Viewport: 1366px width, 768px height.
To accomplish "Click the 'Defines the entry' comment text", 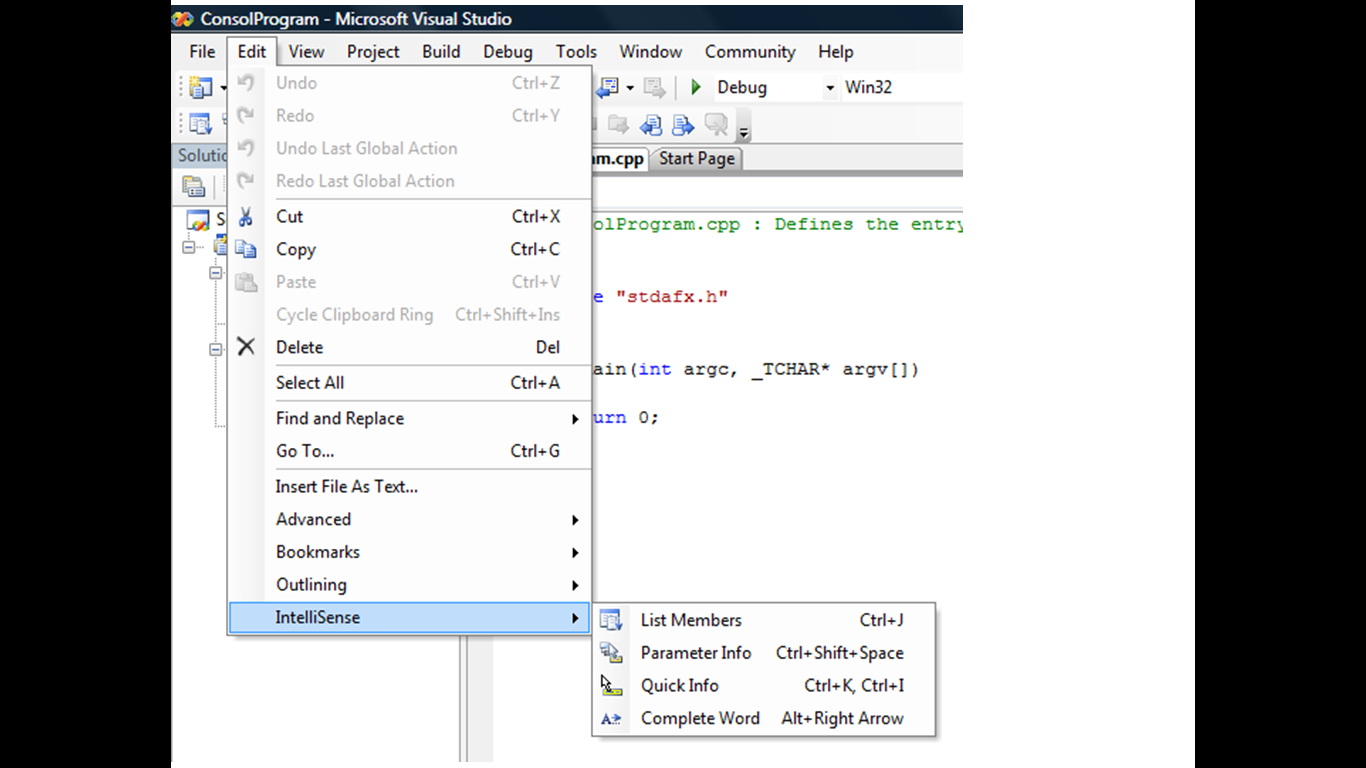I will (x=868, y=224).
